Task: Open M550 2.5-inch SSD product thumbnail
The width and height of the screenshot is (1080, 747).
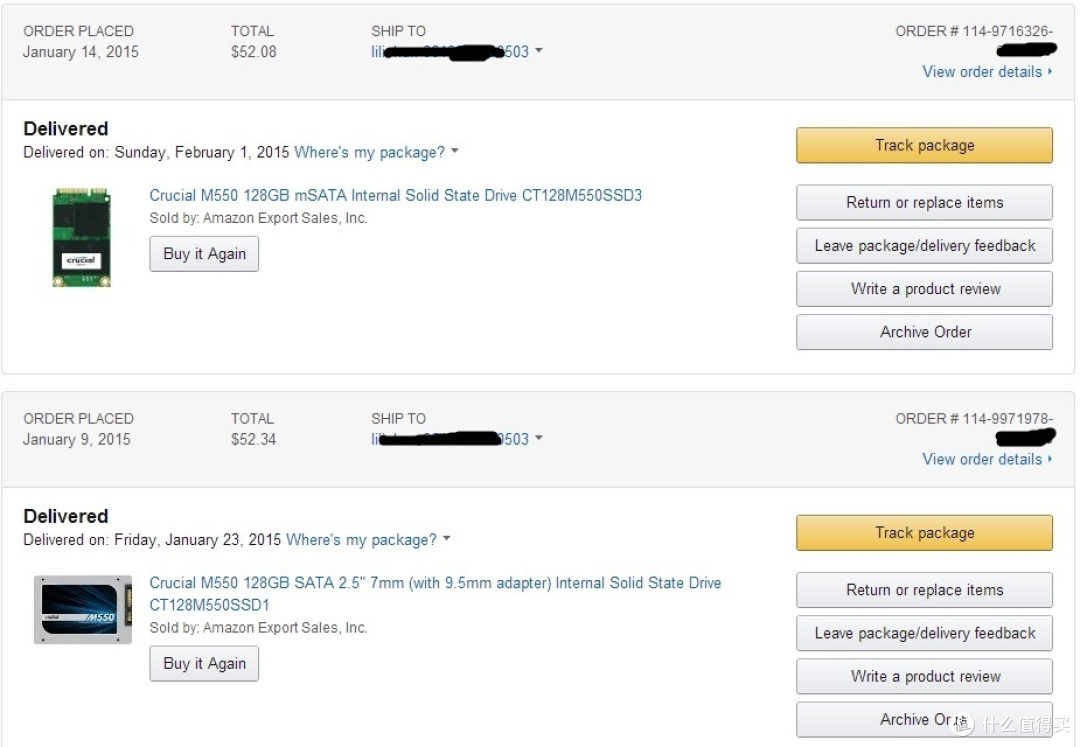Action: click(83, 609)
